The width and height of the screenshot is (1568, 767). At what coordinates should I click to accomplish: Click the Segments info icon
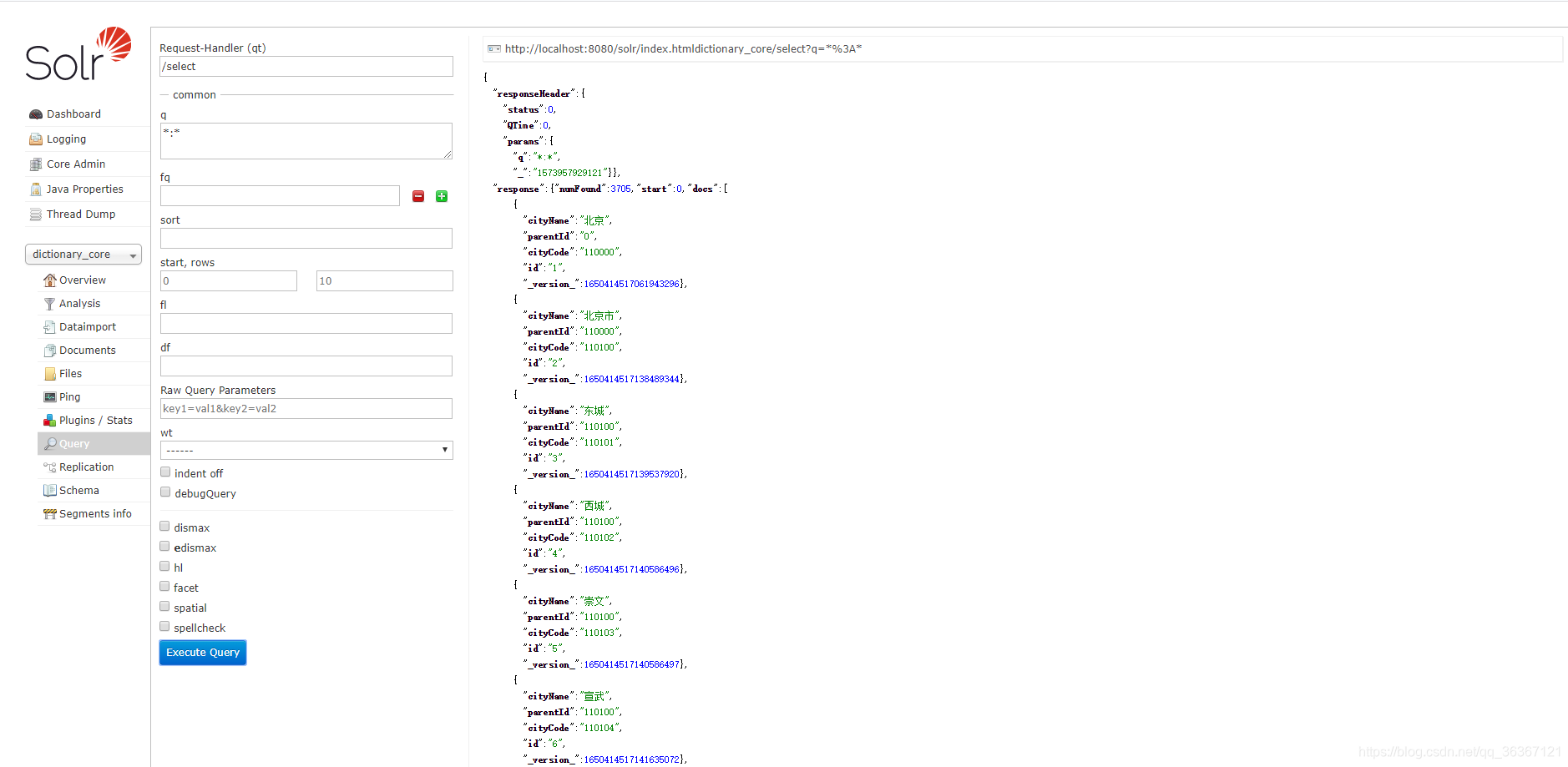coord(50,514)
